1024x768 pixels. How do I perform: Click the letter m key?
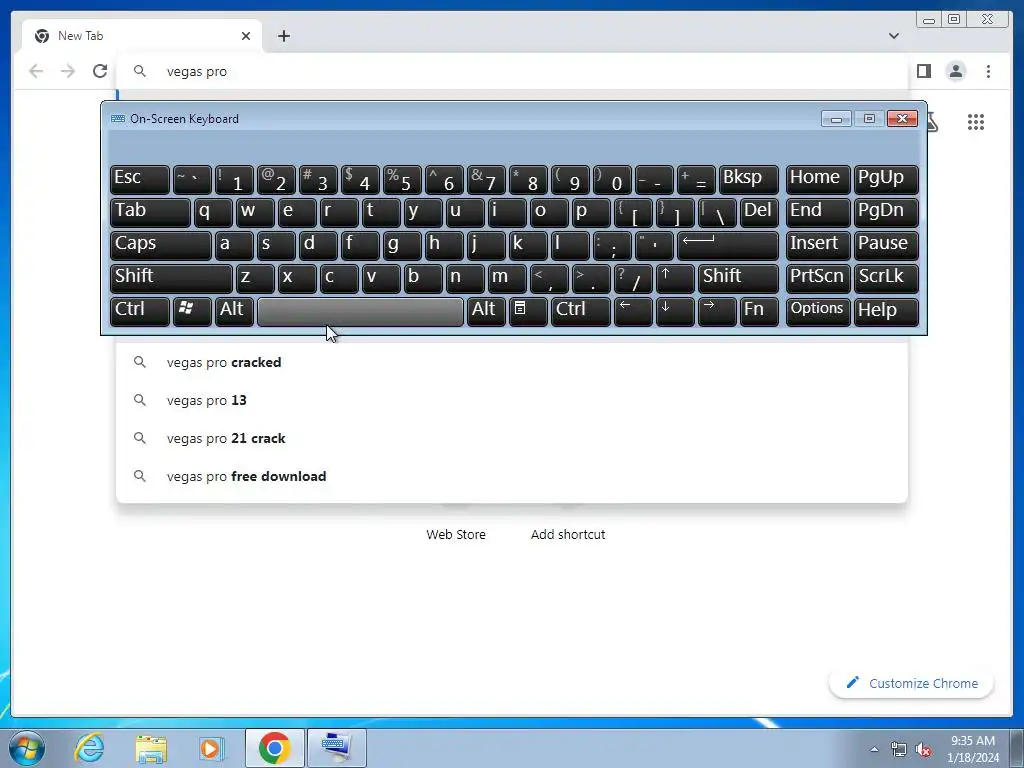tap(507, 278)
